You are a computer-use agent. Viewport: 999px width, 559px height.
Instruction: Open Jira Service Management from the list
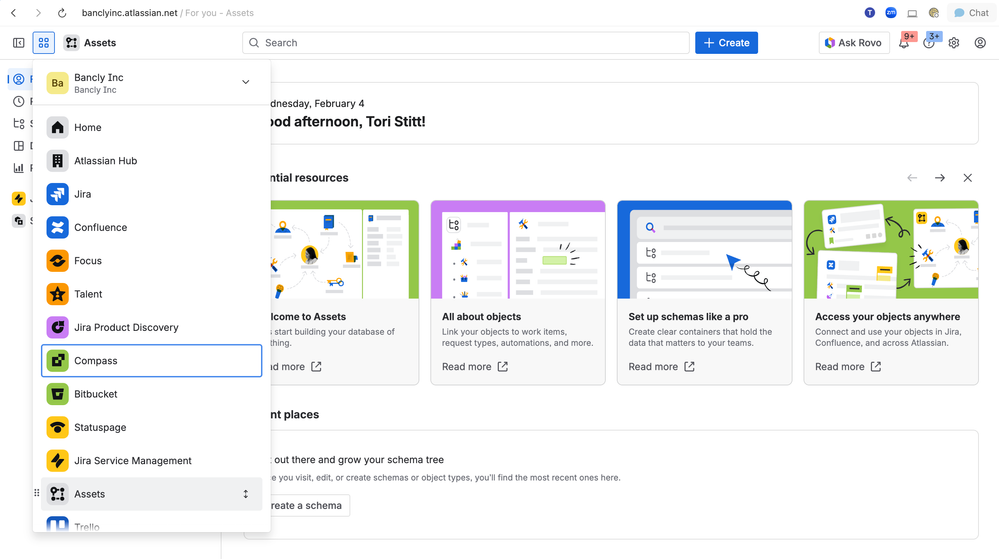152,460
